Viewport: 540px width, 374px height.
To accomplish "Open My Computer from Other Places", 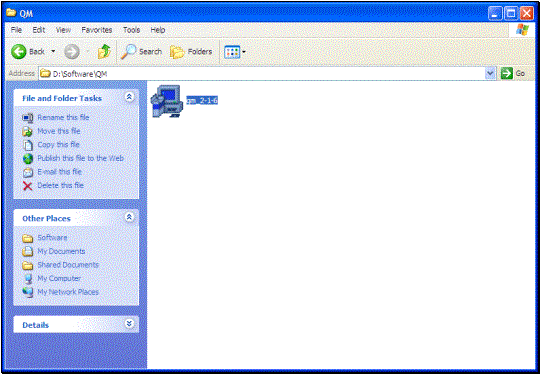I will 52,279.
